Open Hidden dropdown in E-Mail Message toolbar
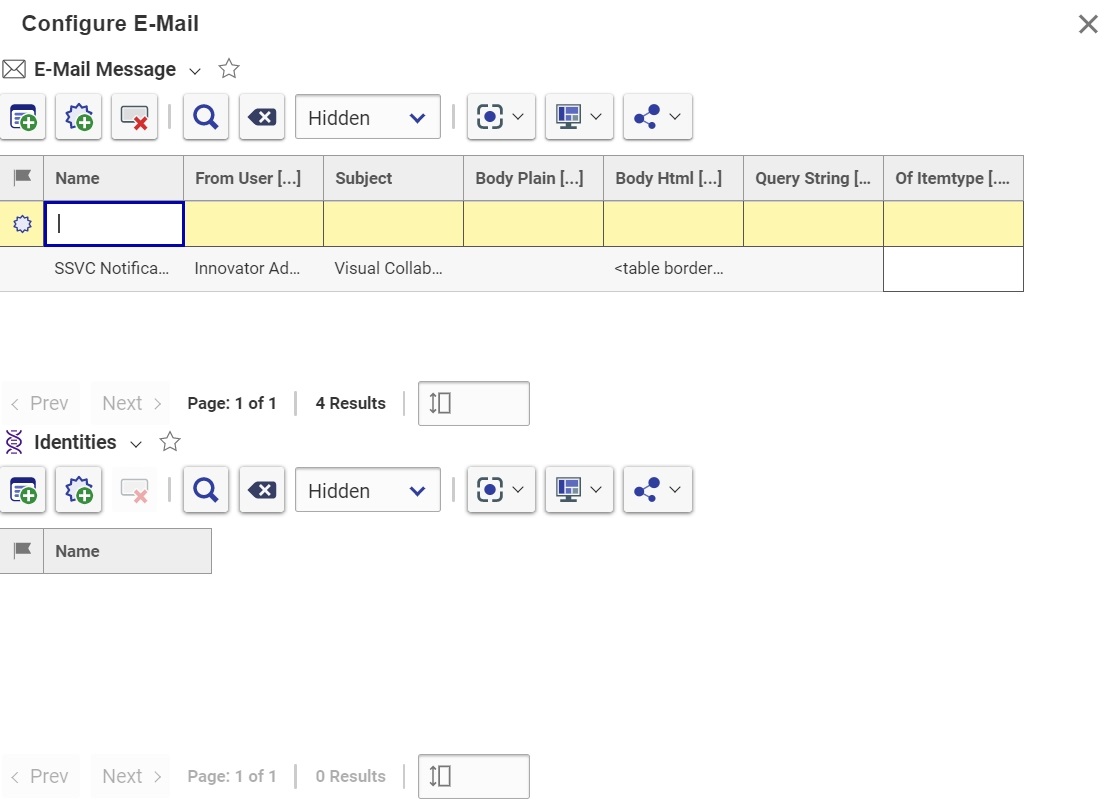Viewport: 1112px width, 800px height. [367, 117]
